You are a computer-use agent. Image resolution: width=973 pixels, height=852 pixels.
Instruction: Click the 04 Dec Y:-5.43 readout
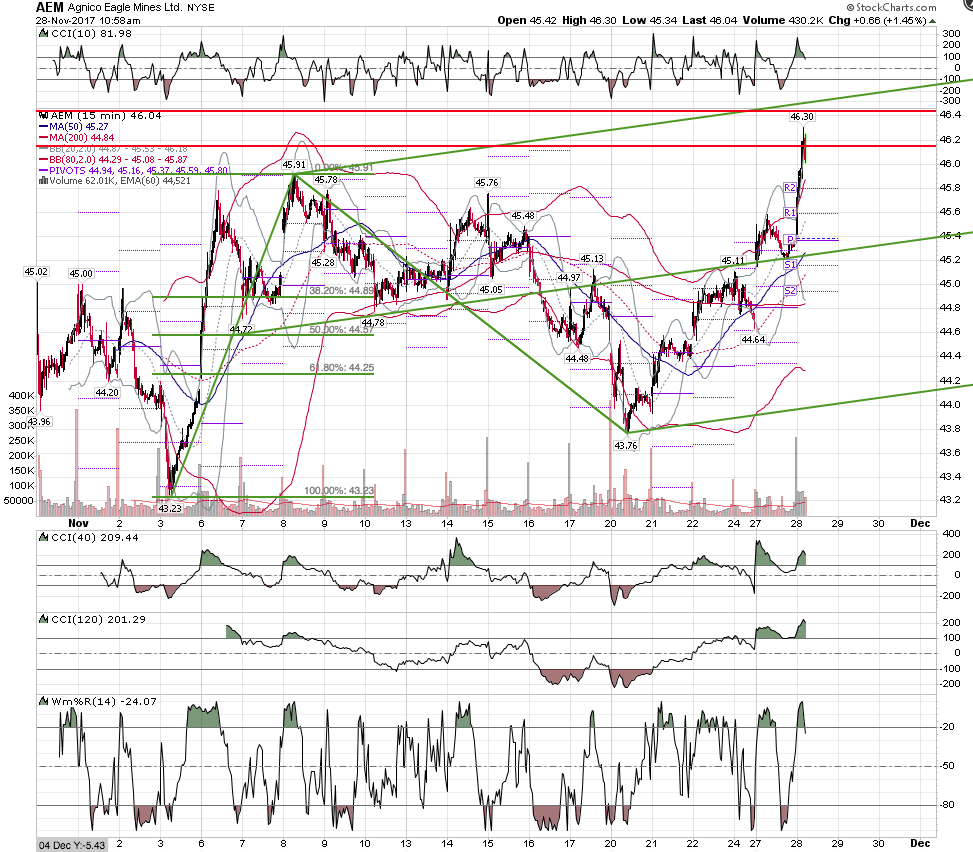[x=72, y=845]
